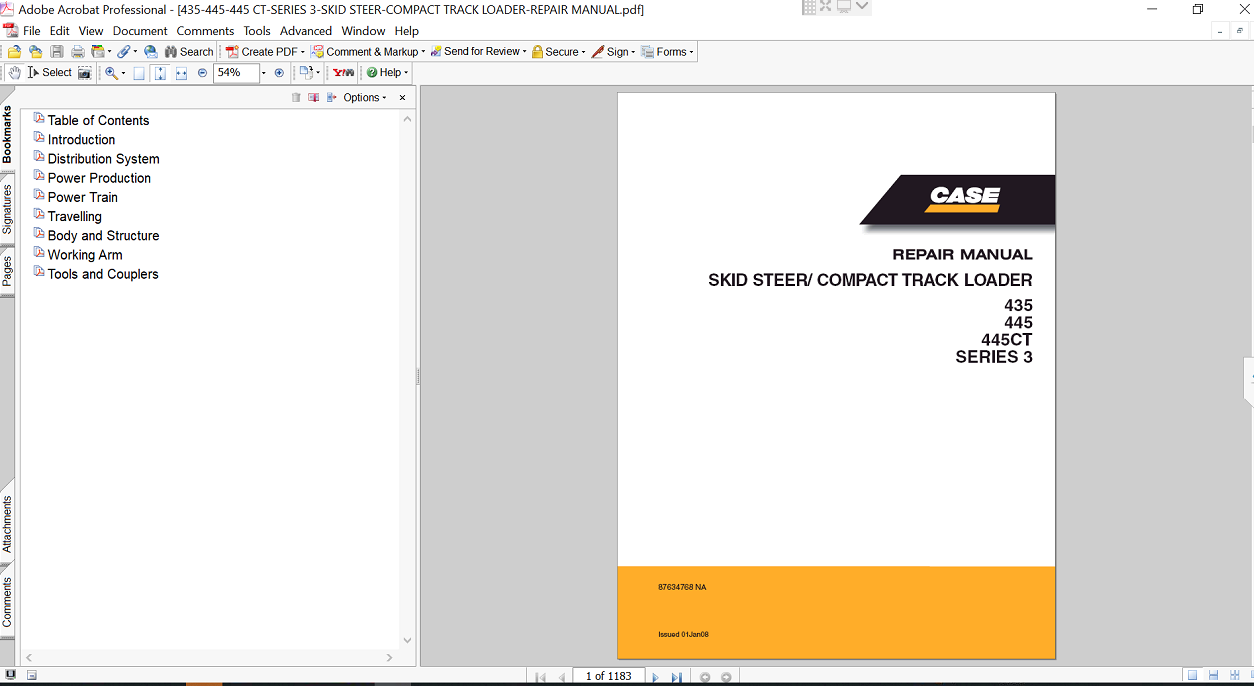This screenshot has height=686, width=1254.
Task: Toggle Fit Width view mode
Action: click(x=181, y=73)
